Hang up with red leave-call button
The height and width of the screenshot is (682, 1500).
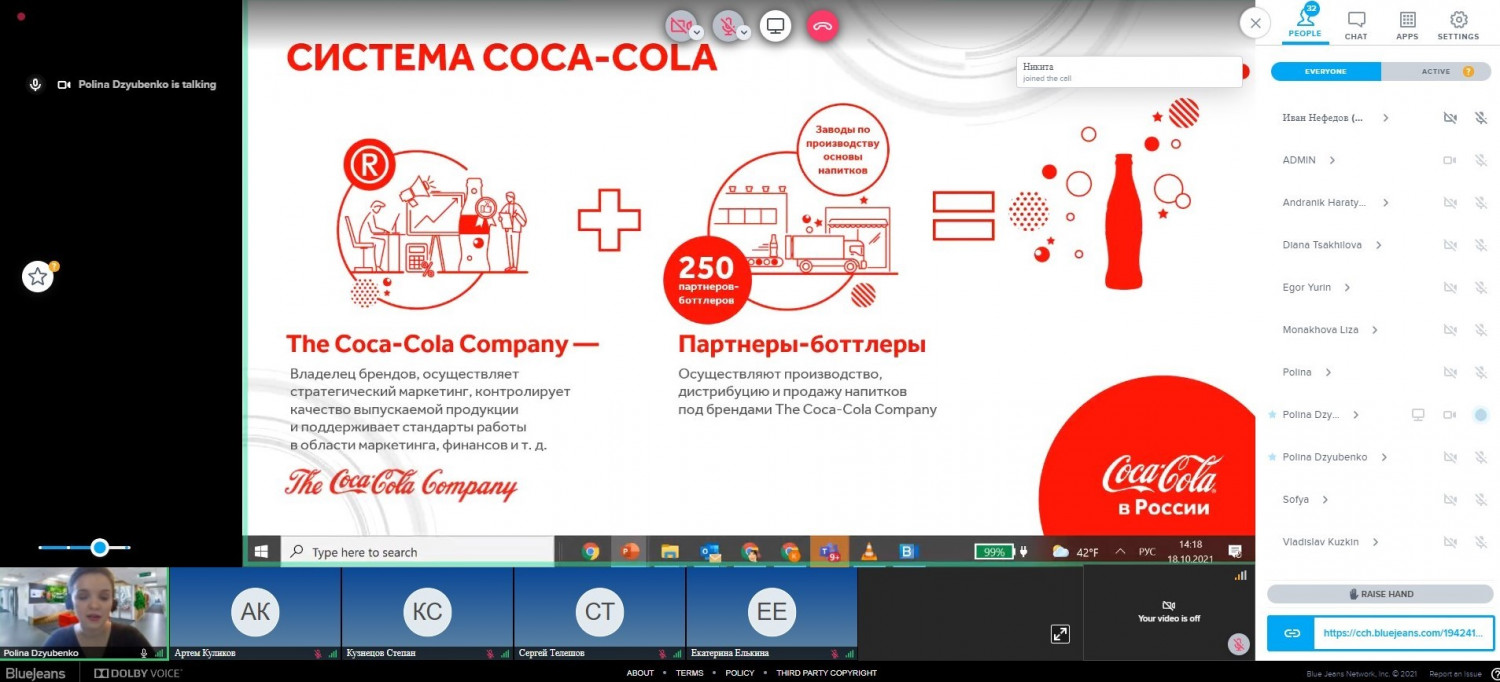click(823, 26)
